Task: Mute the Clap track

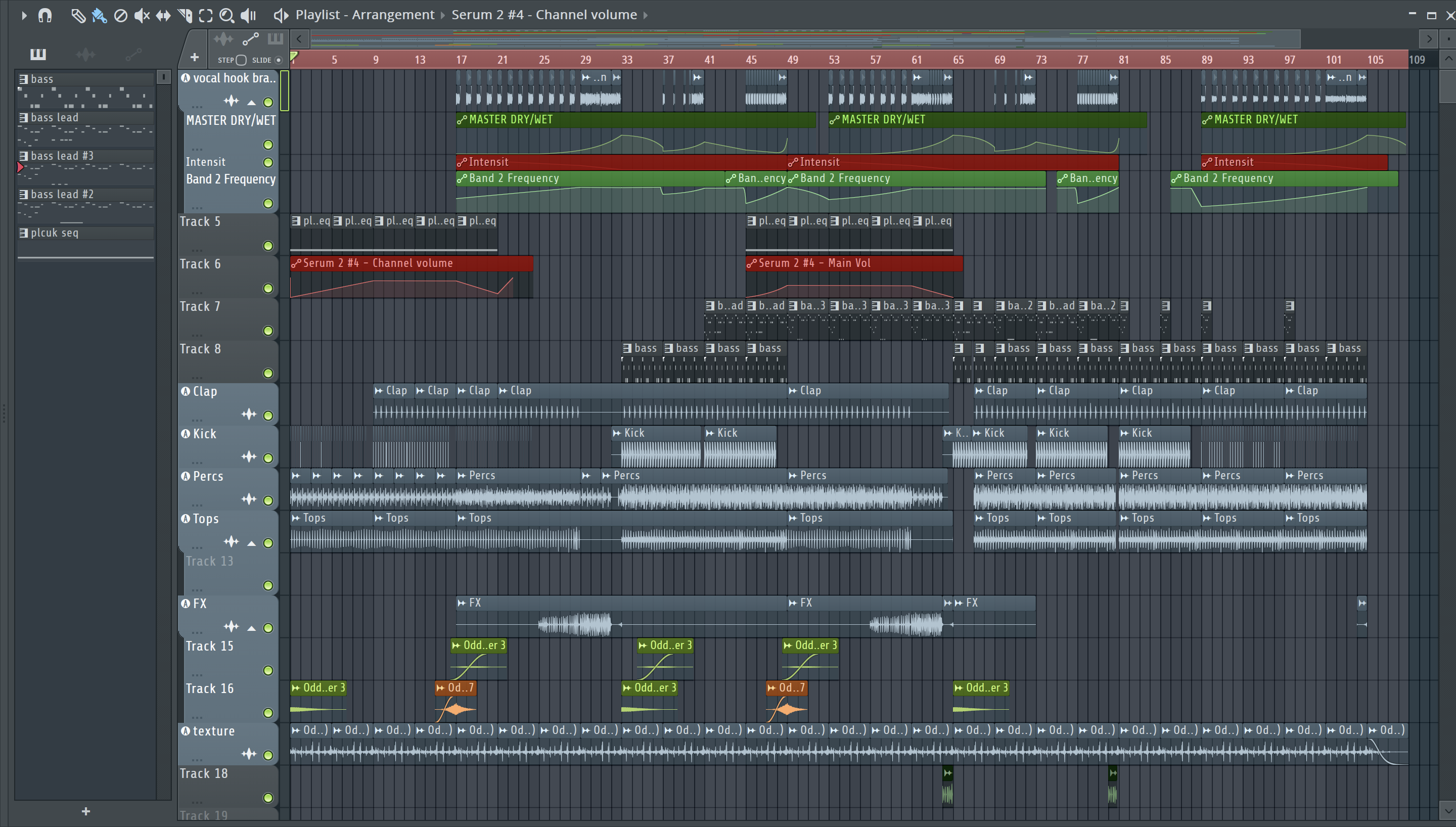Action: coord(268,416)
